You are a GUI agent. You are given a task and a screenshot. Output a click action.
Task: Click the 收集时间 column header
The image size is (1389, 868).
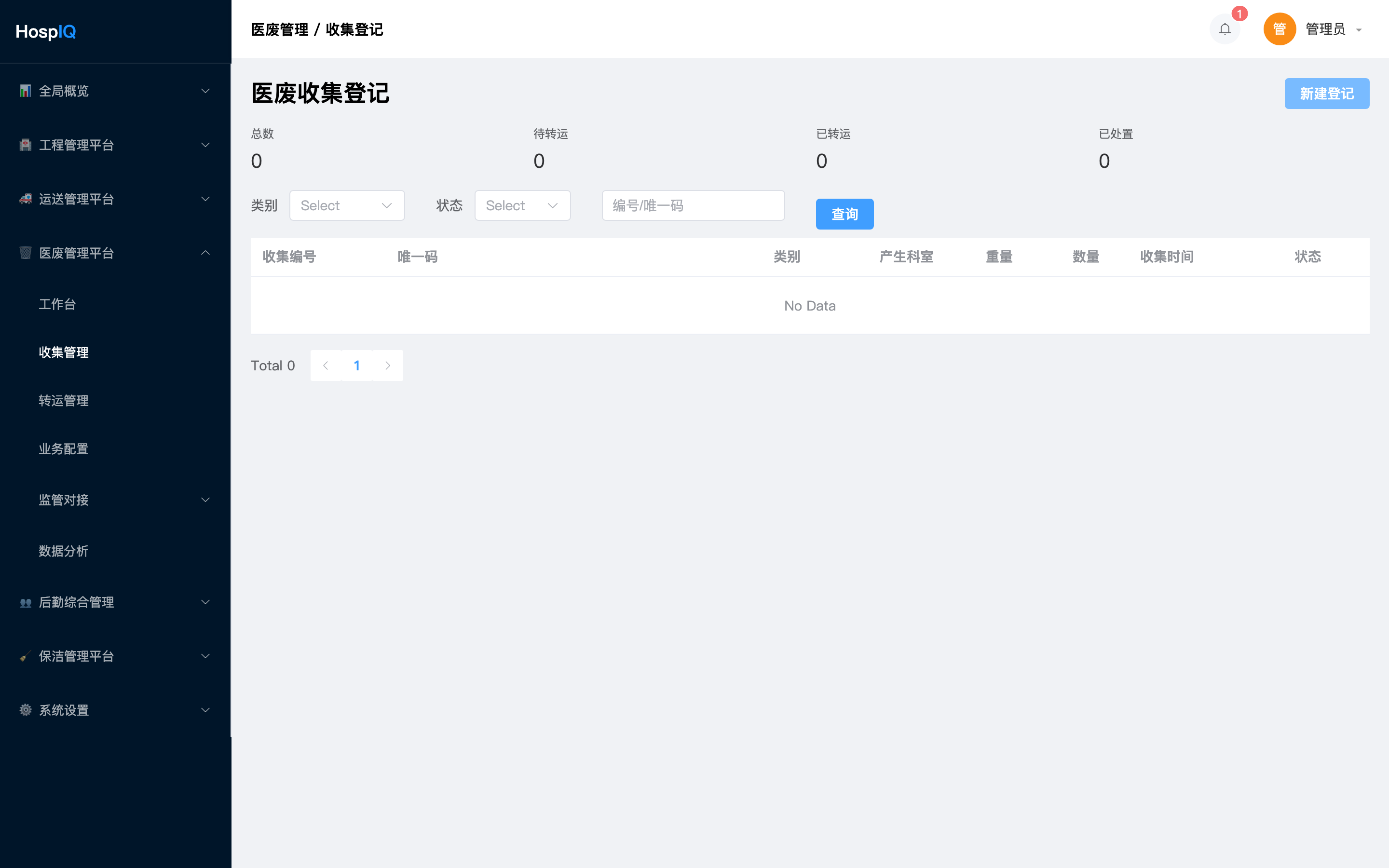[1167, 257]
